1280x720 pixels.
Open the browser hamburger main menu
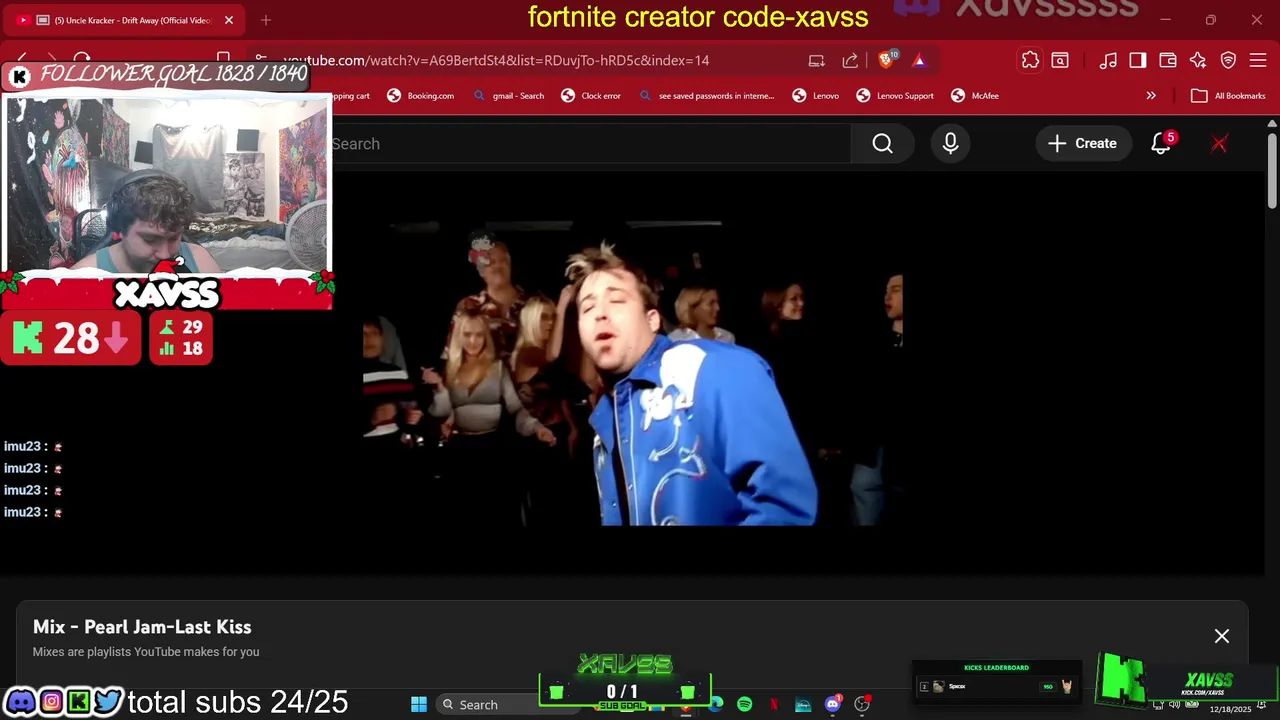(1258, 60)
